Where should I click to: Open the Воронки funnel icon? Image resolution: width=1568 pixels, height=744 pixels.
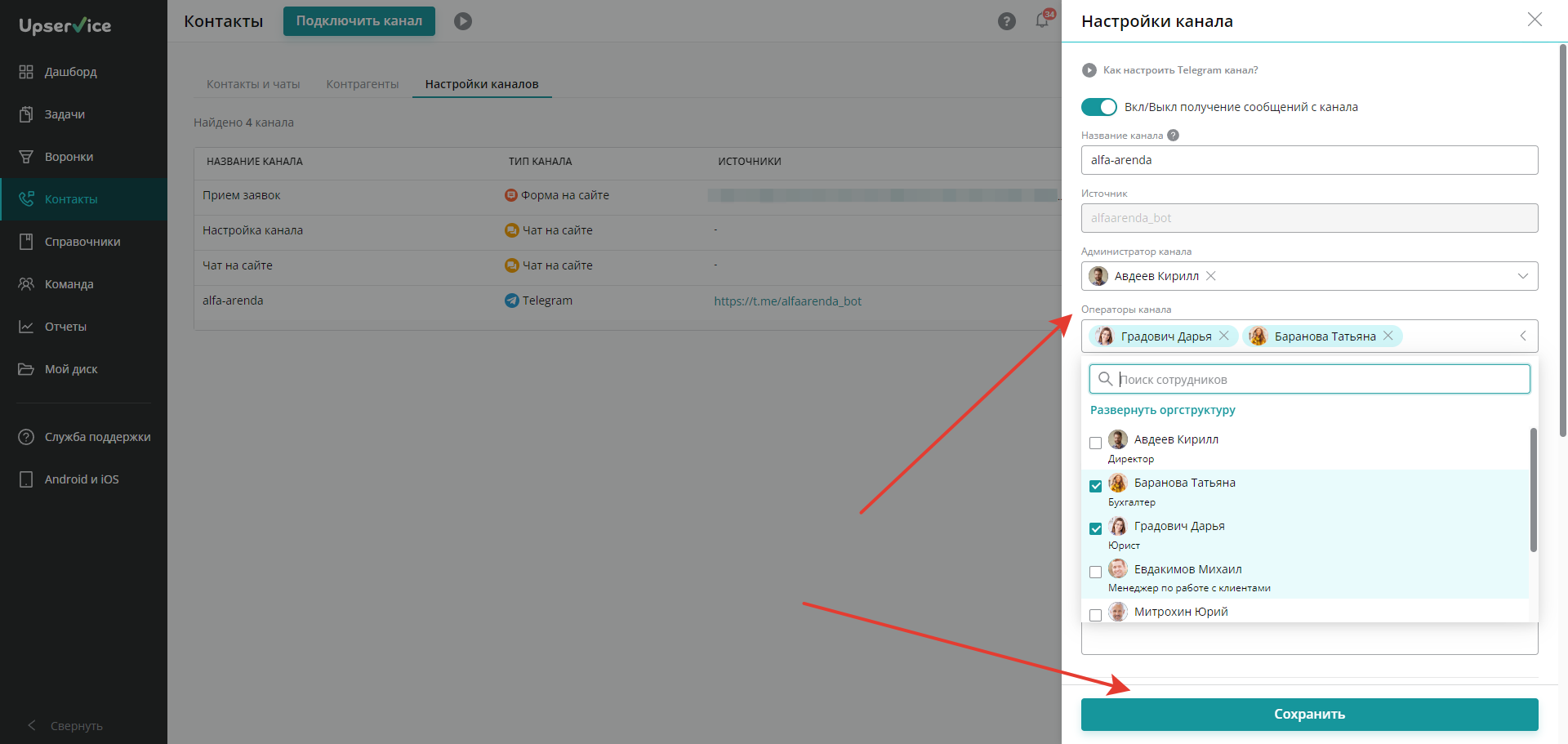(x=26, y=157)
